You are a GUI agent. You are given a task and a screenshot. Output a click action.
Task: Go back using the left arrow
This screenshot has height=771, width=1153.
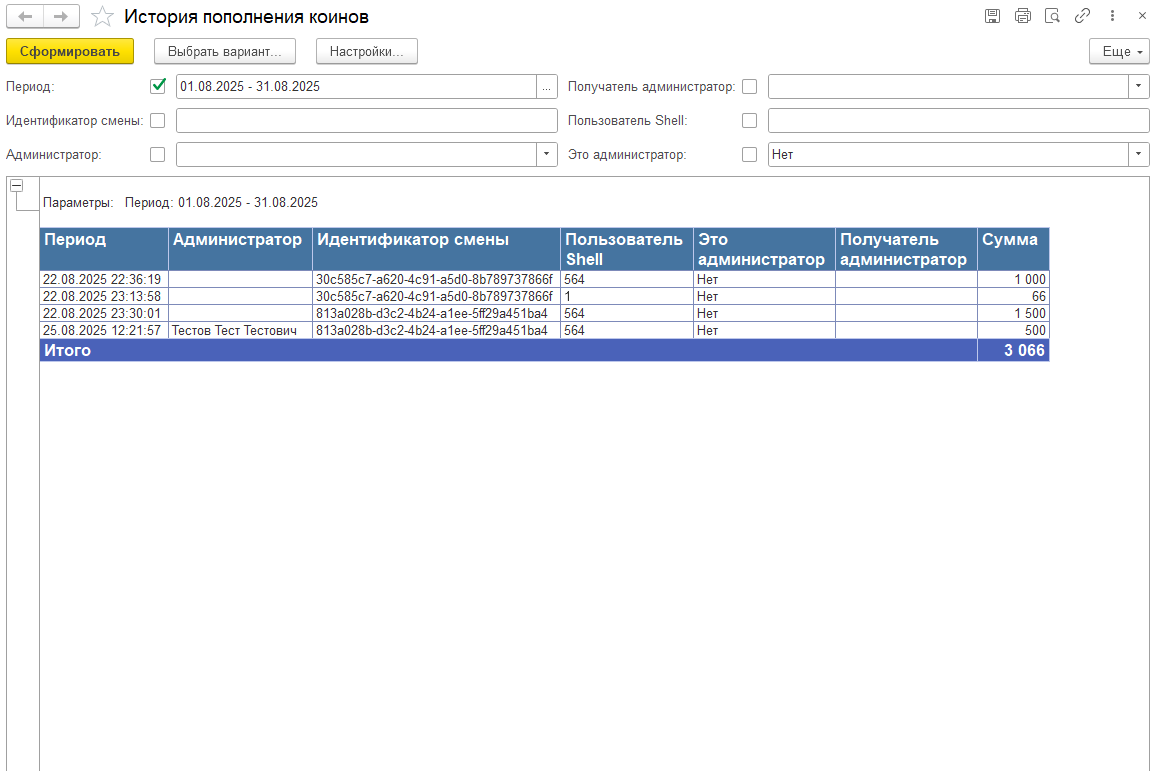click(25, 16)
